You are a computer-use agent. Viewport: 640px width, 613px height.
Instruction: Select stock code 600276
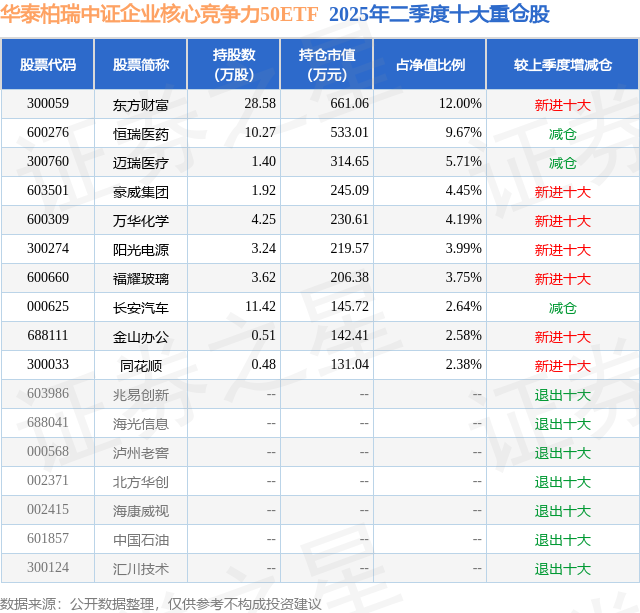point(48,133)
